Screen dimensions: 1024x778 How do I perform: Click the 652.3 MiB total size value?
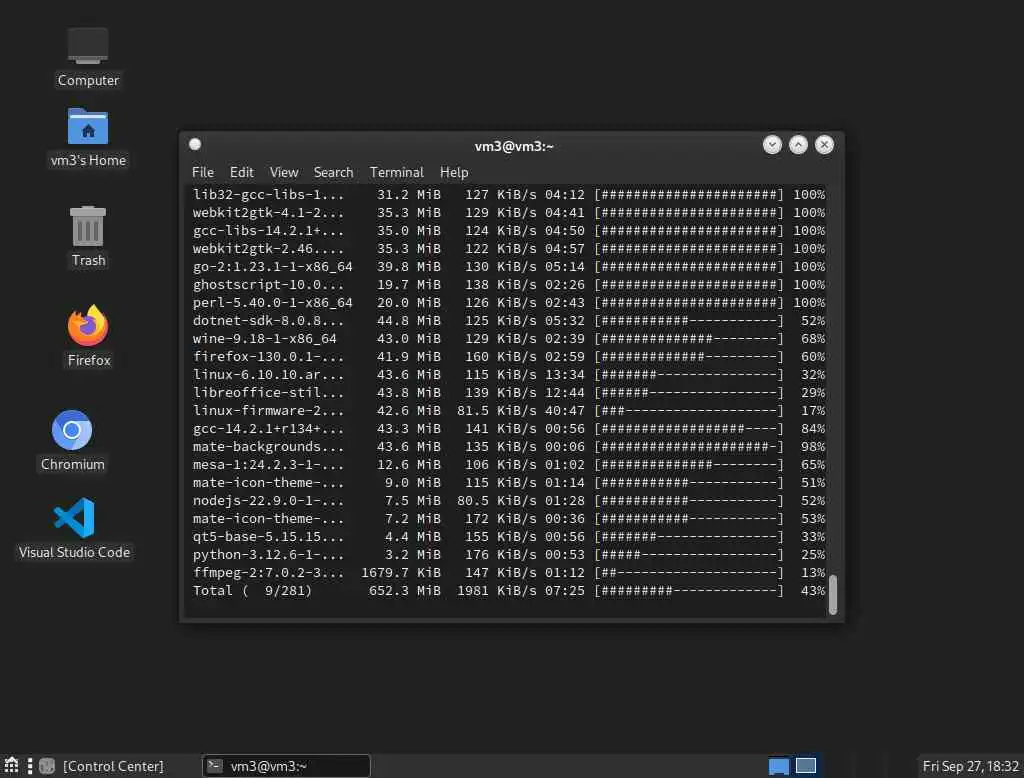(x=404, y=591)
